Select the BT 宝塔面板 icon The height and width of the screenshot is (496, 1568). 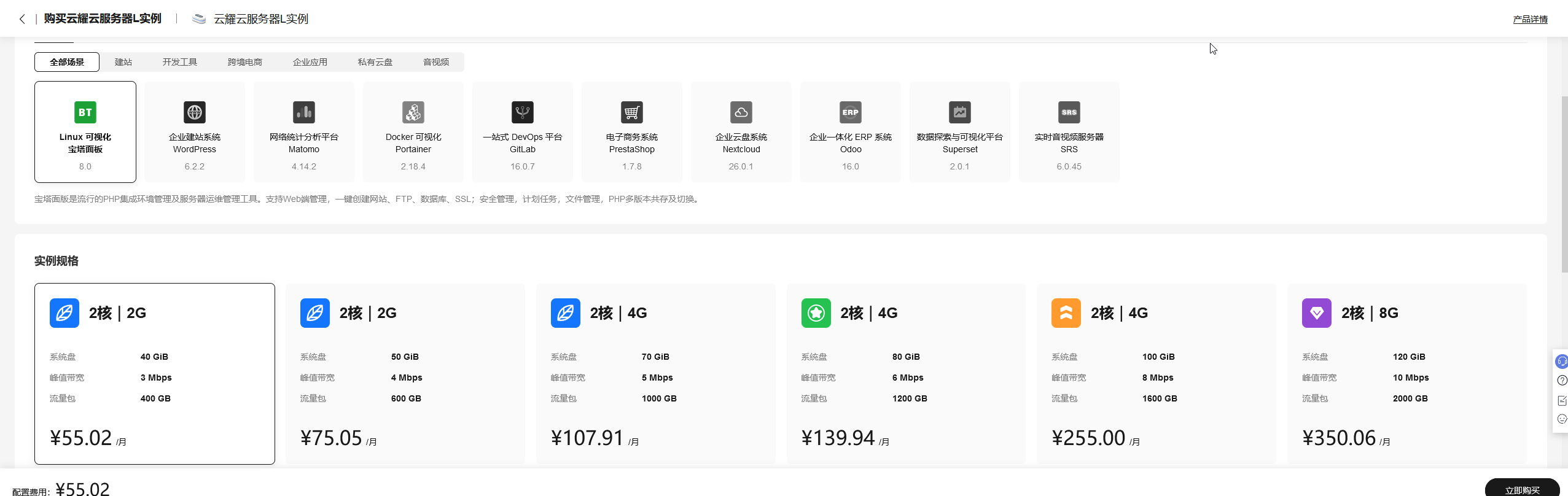85,112
